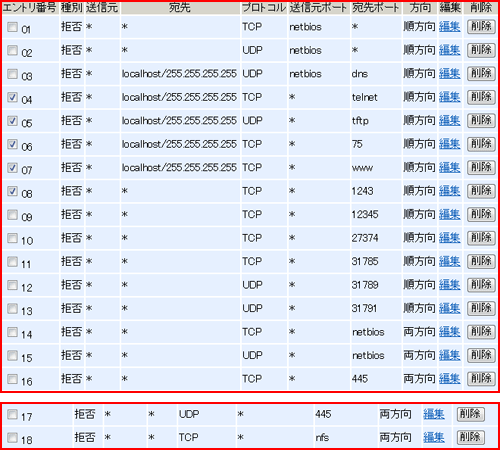Open edit link for entry 17
This screenshot has height=450, width=500.
(x=434, y=414)
